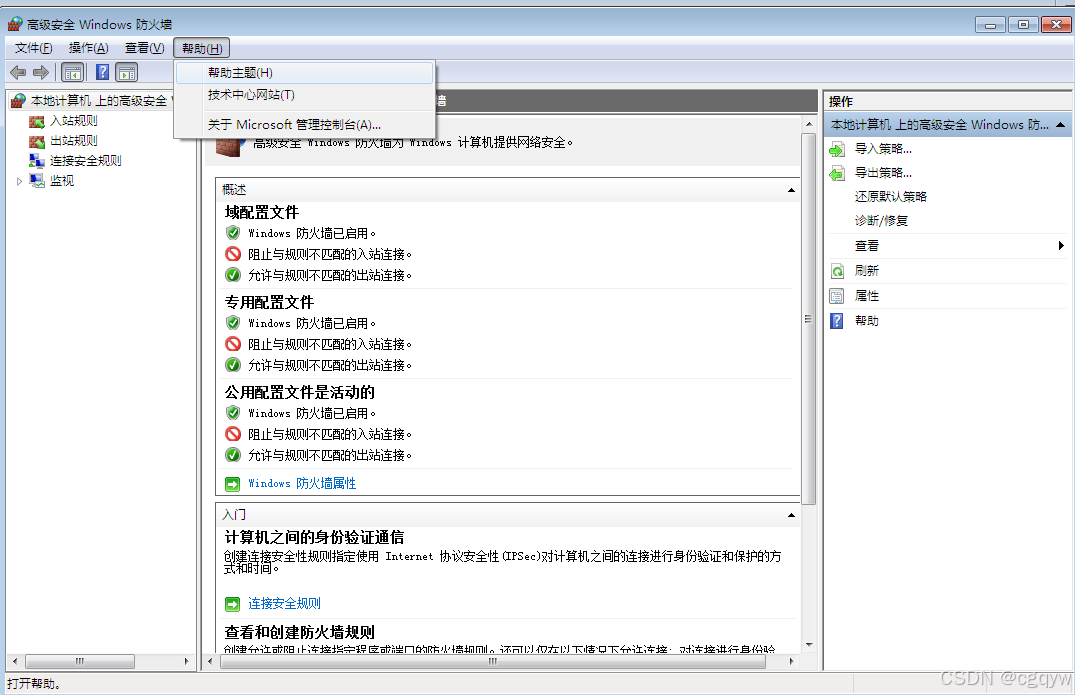
Task: Open the 连接安全规则 link in 入门
Action: (285, 604)
